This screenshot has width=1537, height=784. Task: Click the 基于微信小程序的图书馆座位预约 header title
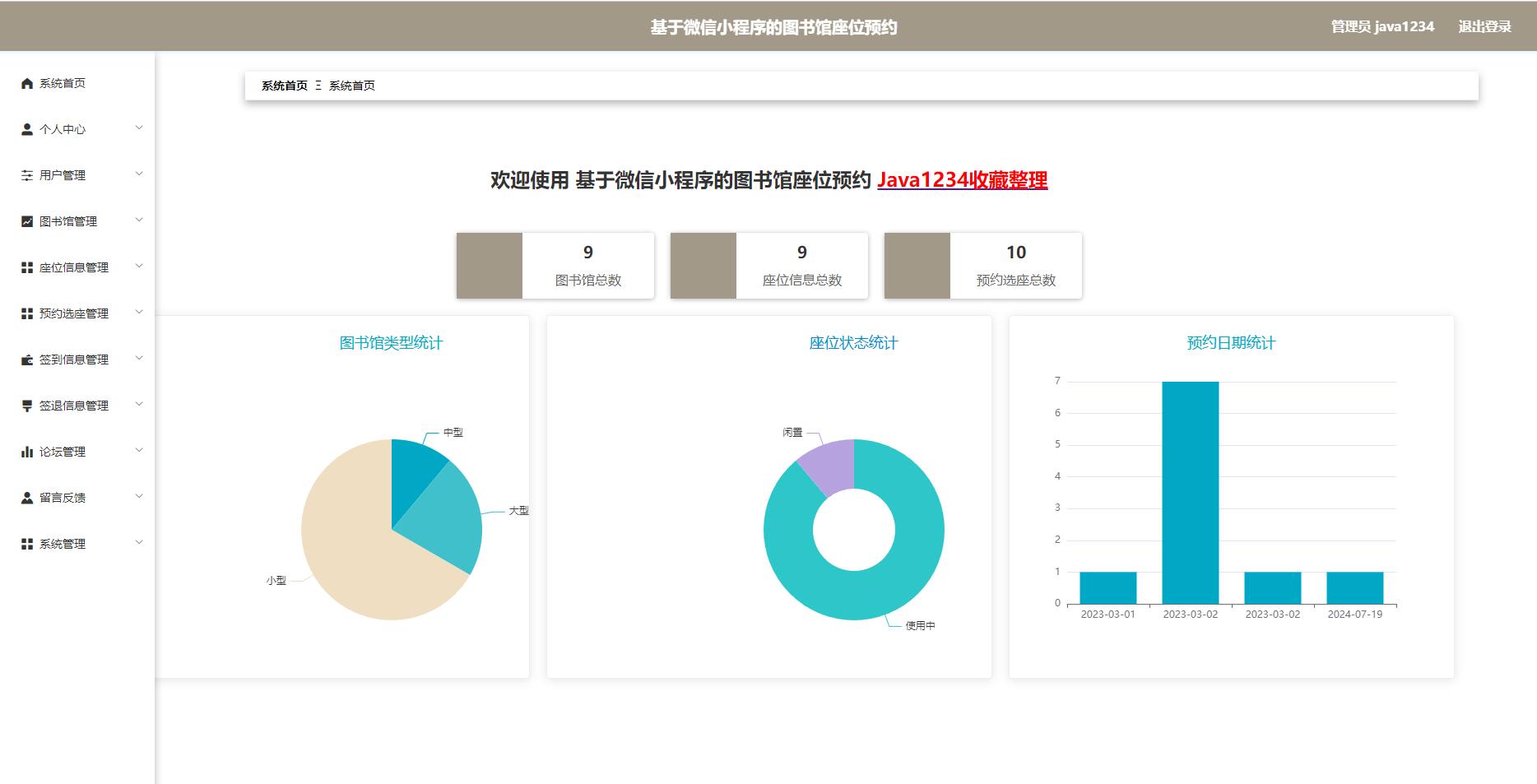(773, 27)
